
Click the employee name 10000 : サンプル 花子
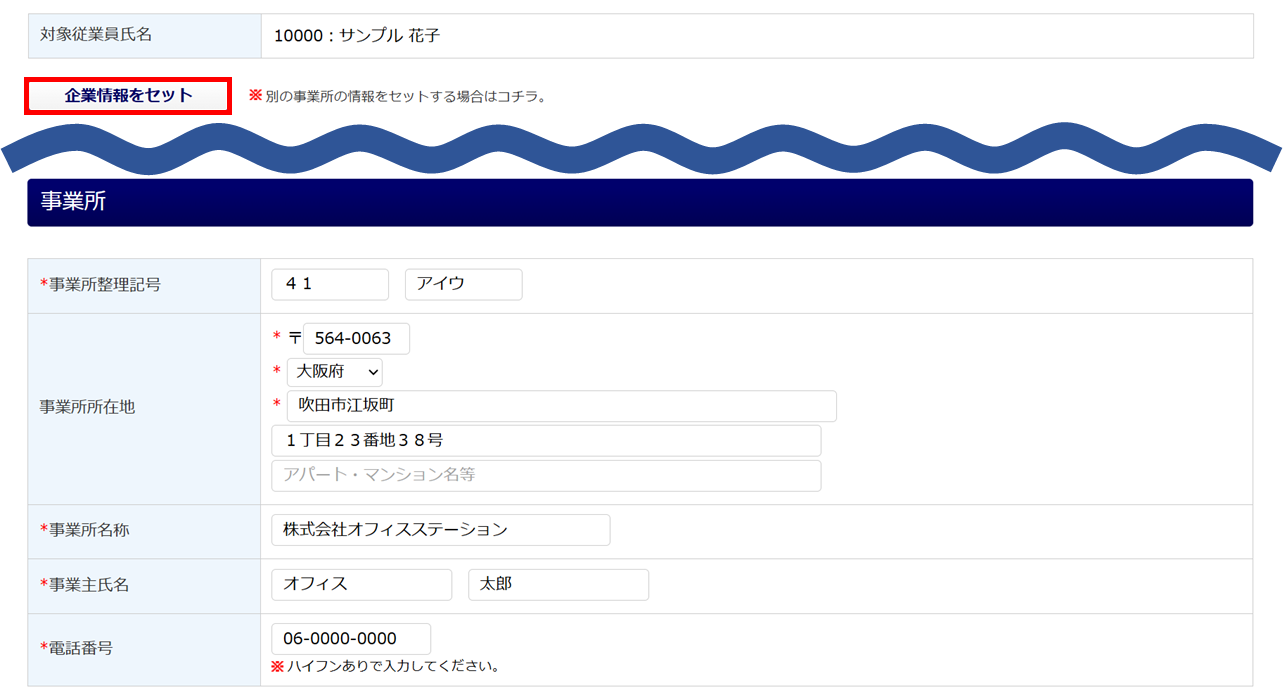[x=357, y=36]
